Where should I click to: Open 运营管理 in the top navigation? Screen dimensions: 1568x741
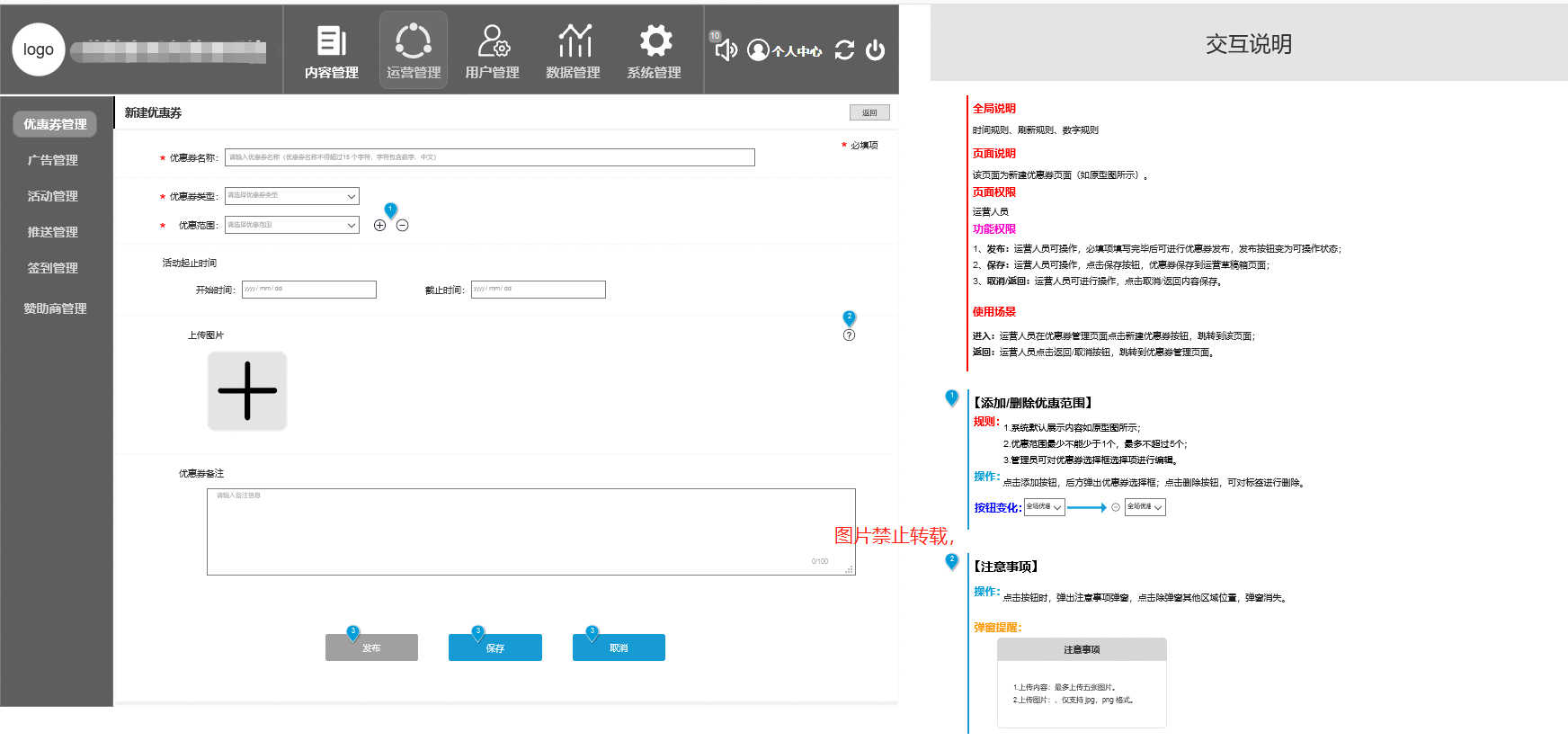[x=414, y=51]
